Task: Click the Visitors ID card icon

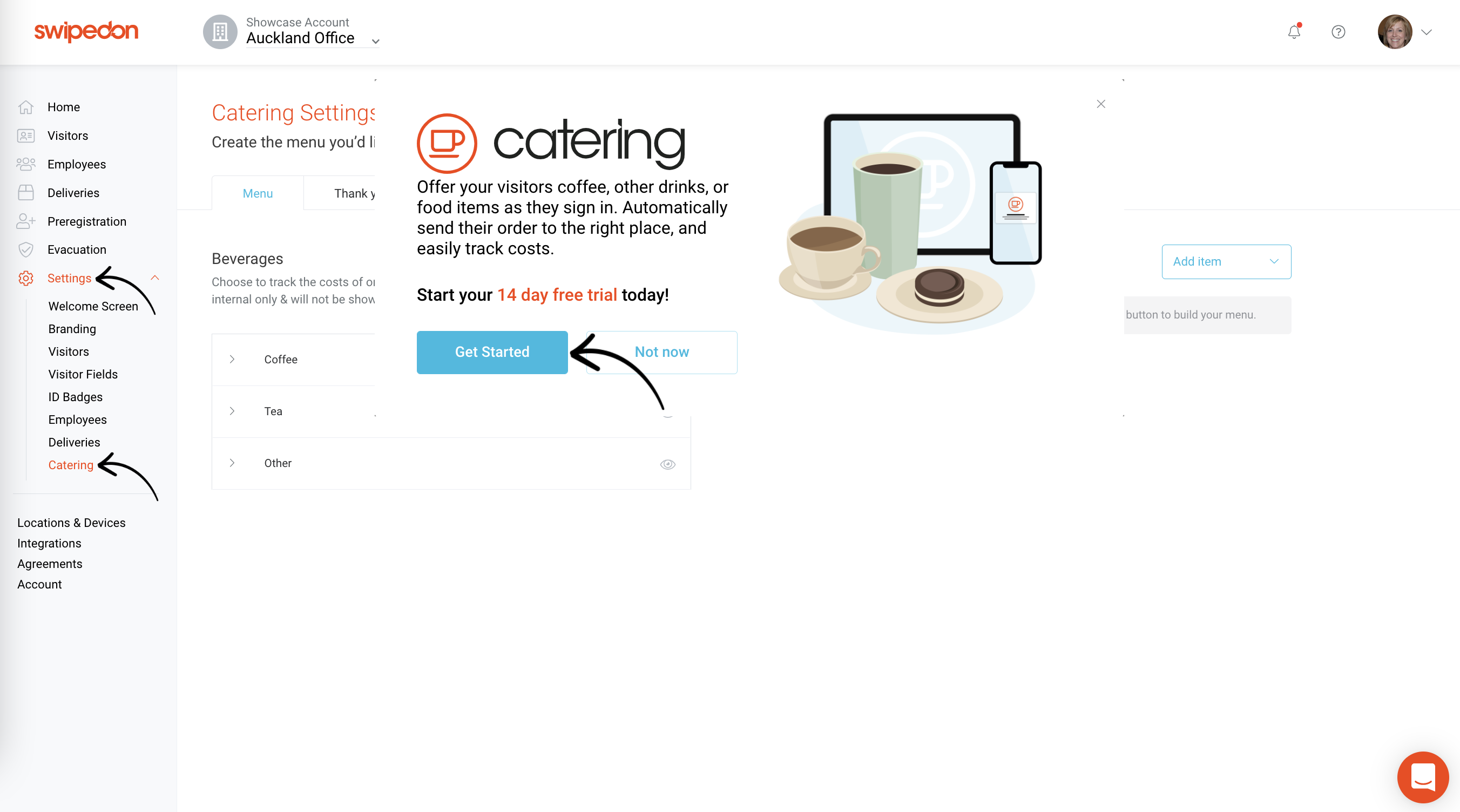Action: click(26, 136)
